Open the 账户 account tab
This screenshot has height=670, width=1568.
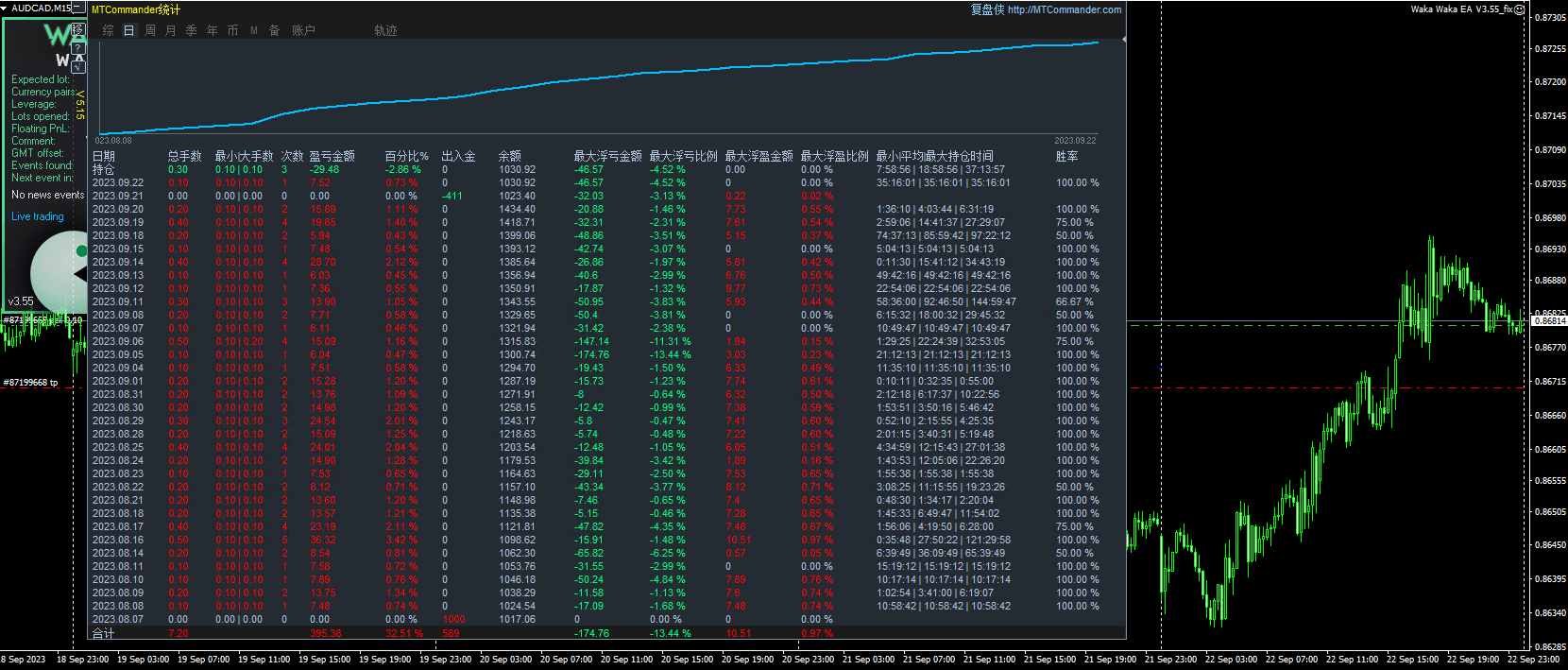click(303, 30)
